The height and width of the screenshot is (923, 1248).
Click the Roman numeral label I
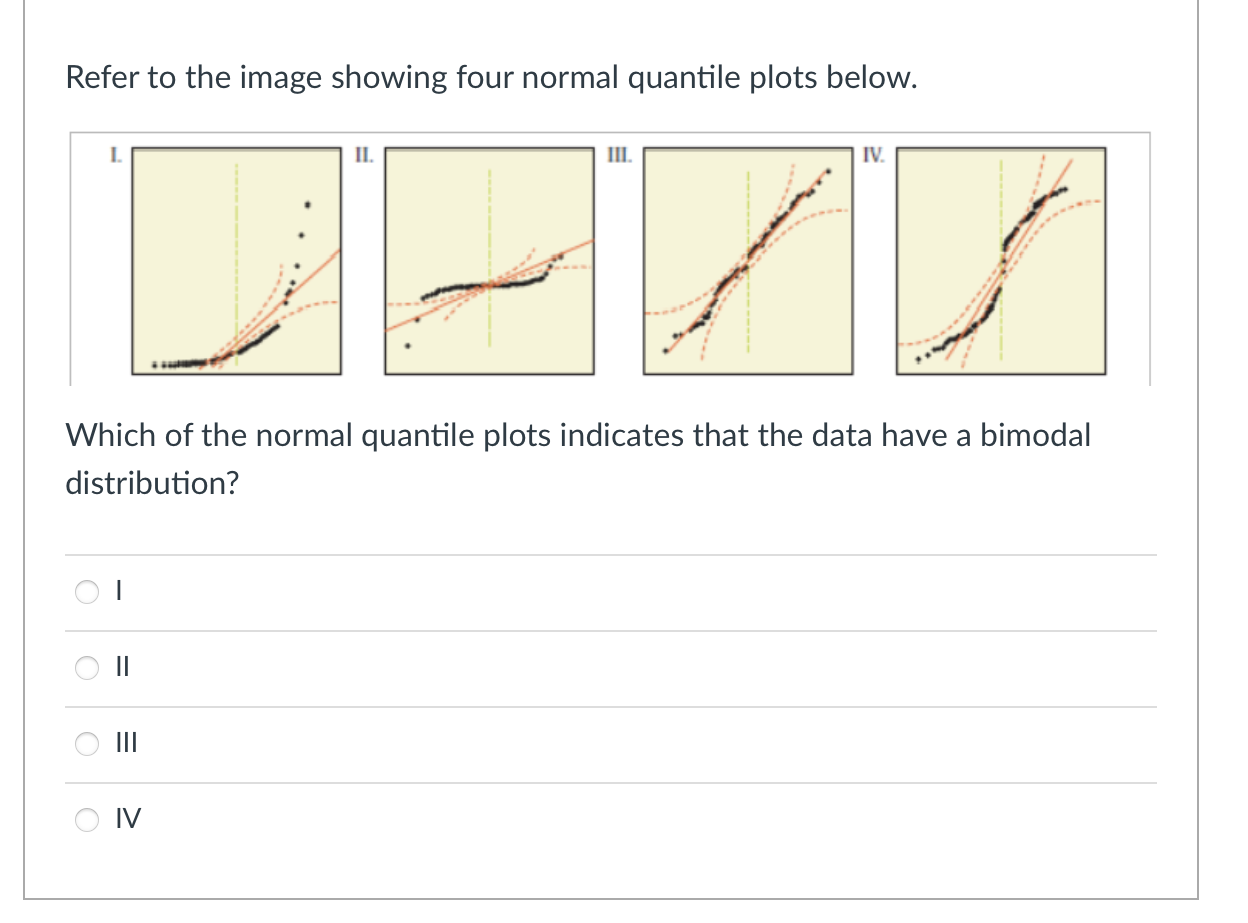(112, 154)
